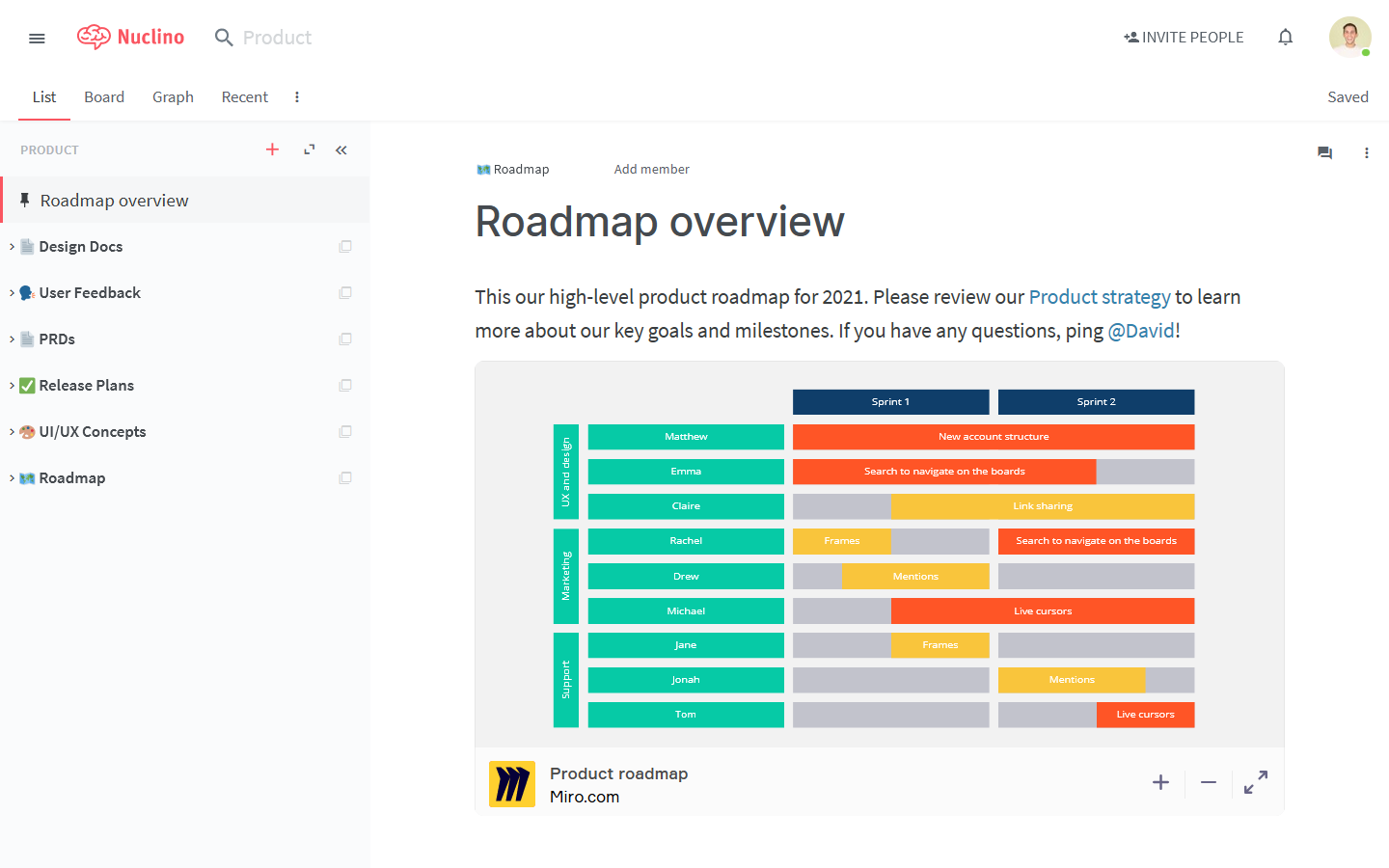Viewport: 1389px width, 868px height.
Task: Click the search magnifier icon
Action: [x=224, y=38]
